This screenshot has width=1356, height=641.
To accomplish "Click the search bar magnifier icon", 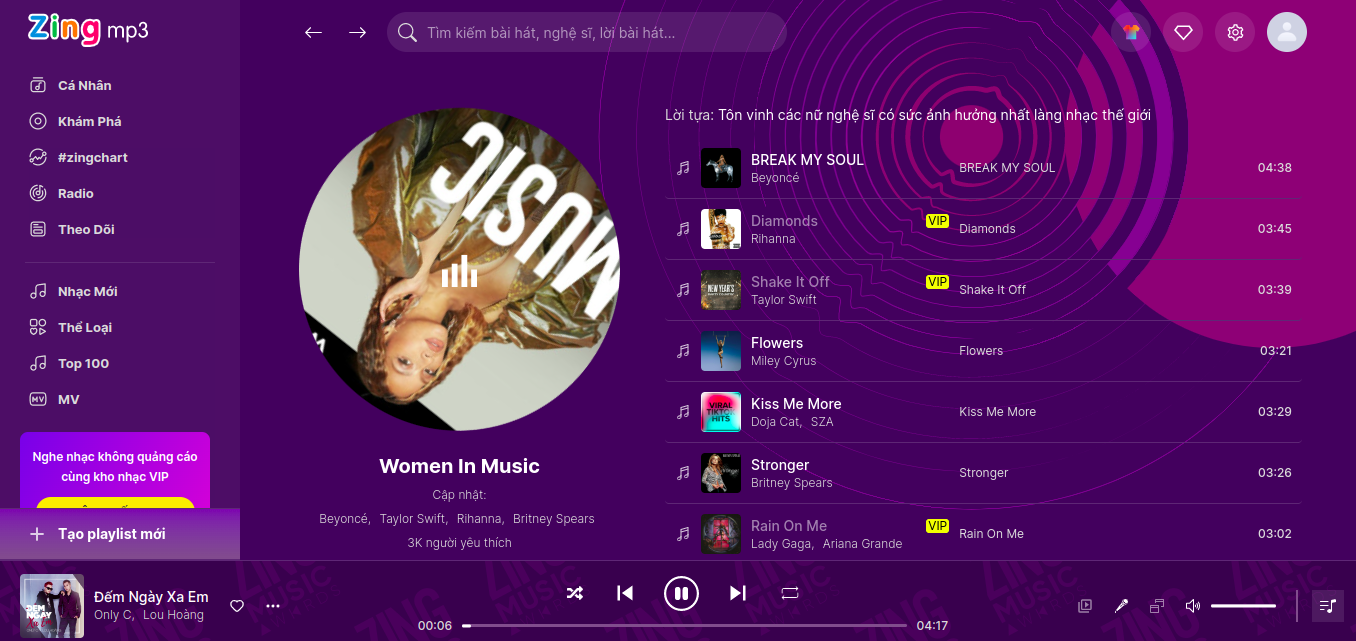I will (x=407, y=32).
